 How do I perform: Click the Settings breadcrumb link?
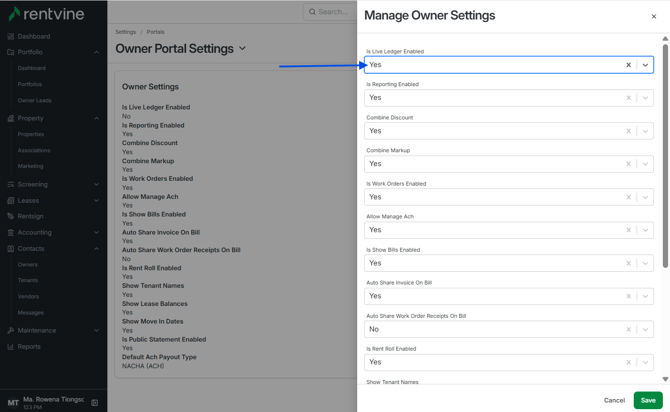[x=125, y=32]
